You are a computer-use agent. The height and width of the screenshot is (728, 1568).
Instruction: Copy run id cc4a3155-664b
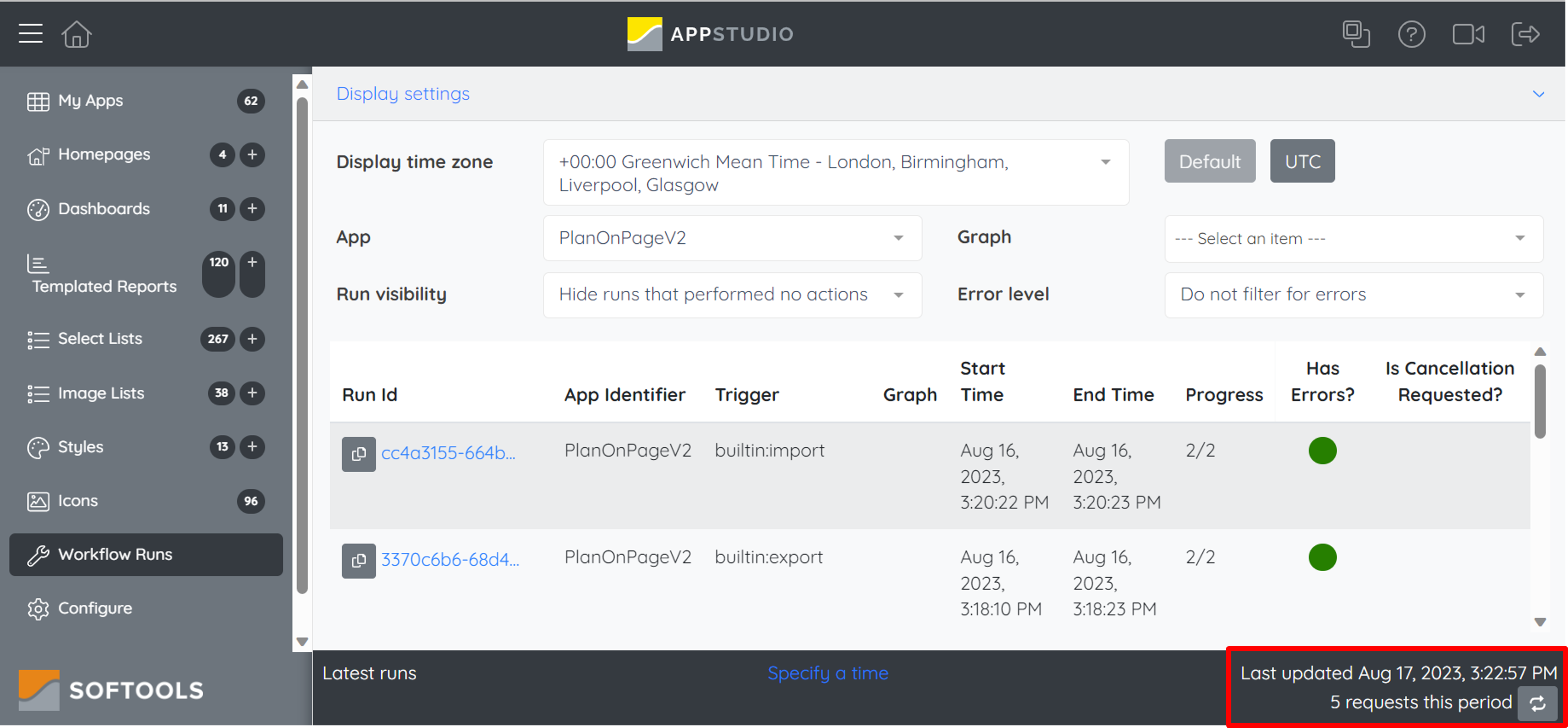(359, 454)
